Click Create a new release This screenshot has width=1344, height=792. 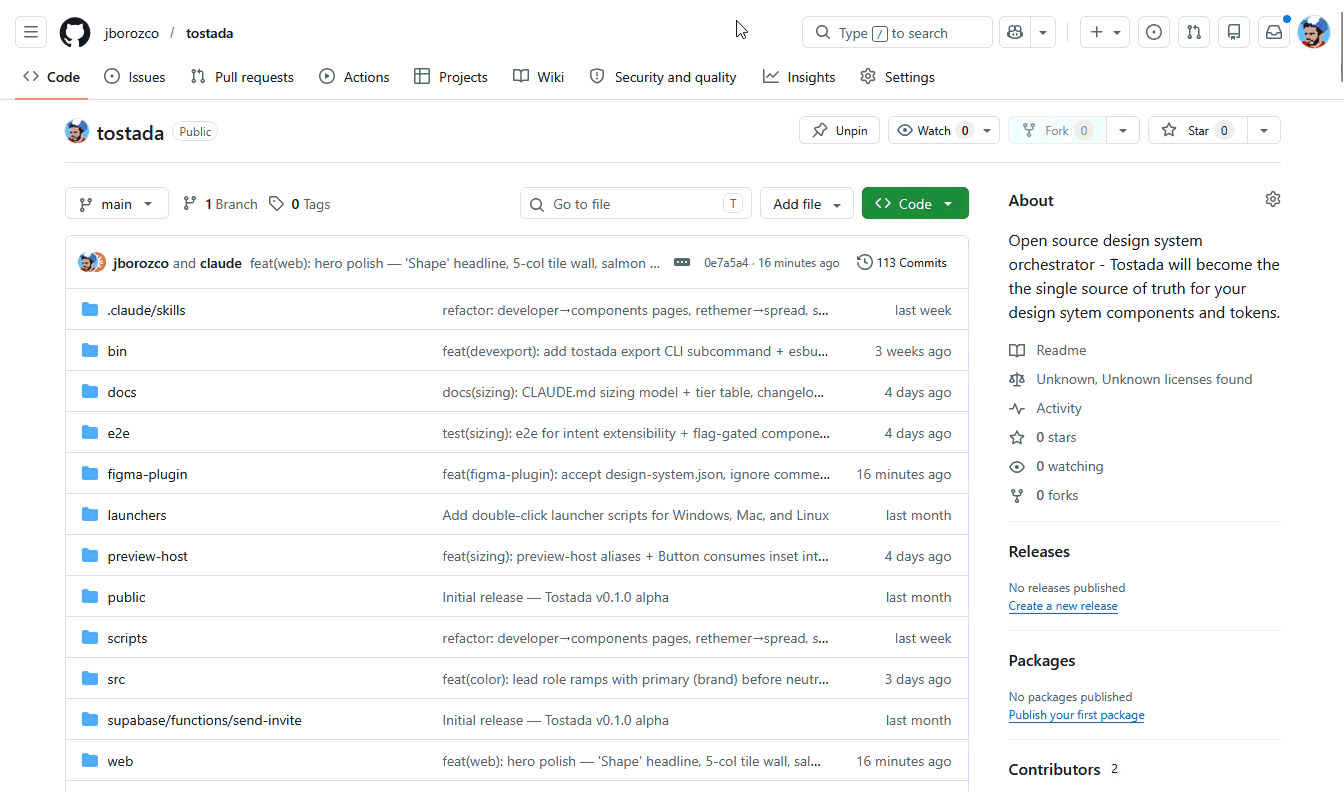(1063, 606)
